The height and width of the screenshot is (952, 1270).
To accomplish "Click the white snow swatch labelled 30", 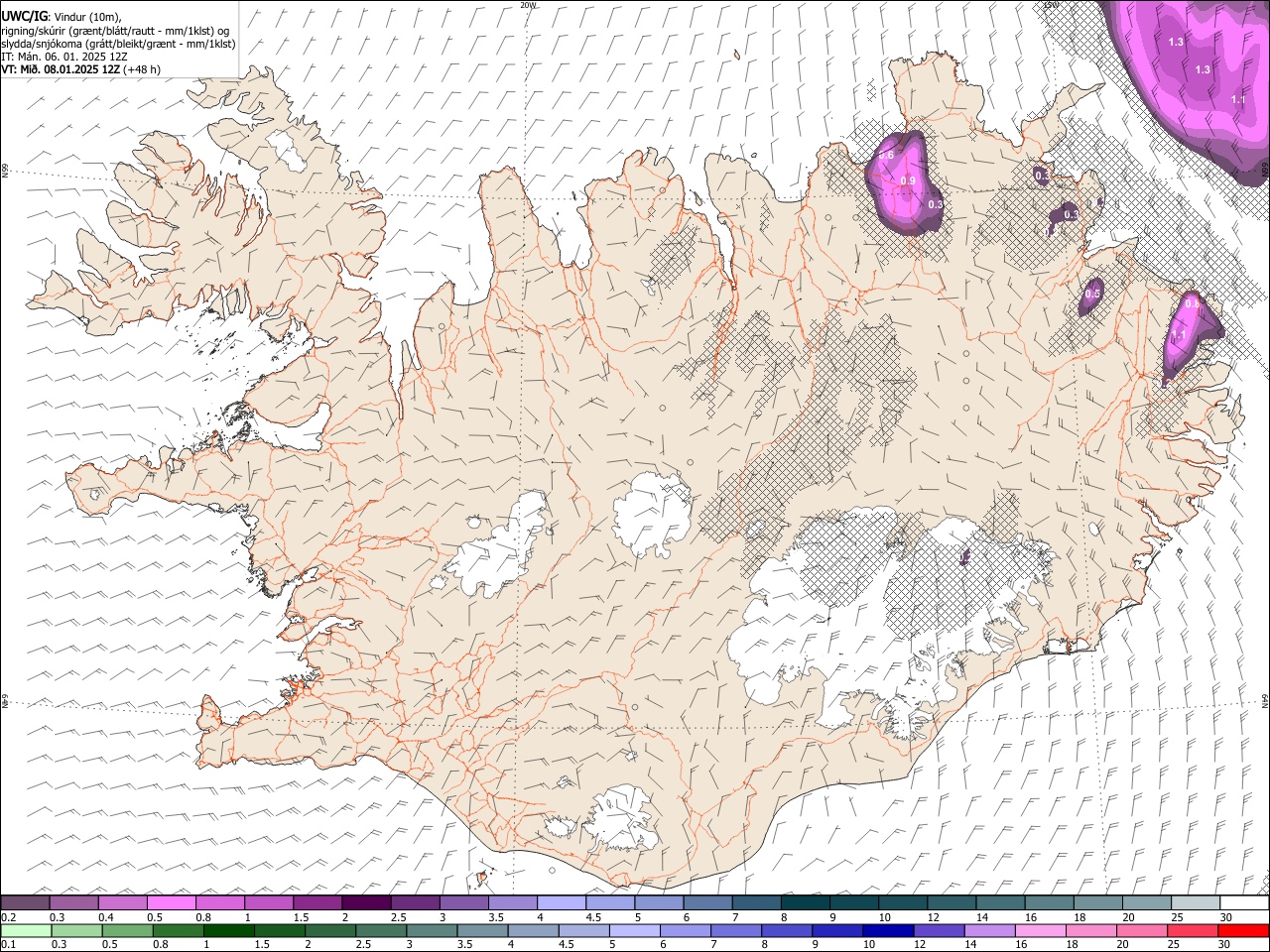I will click(1243, 903).
